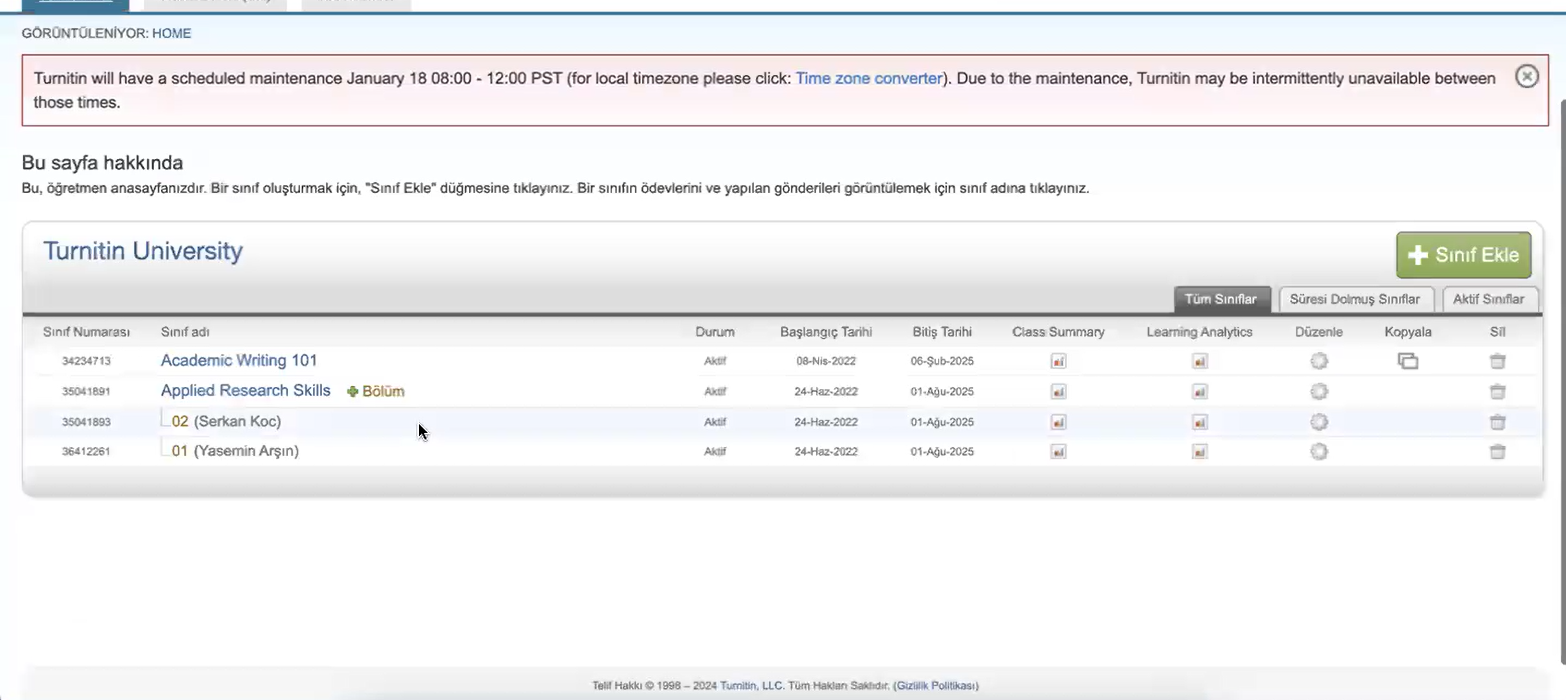
Task: Open the Gizlilik Politikası footer link
Action: coord(935,686)
